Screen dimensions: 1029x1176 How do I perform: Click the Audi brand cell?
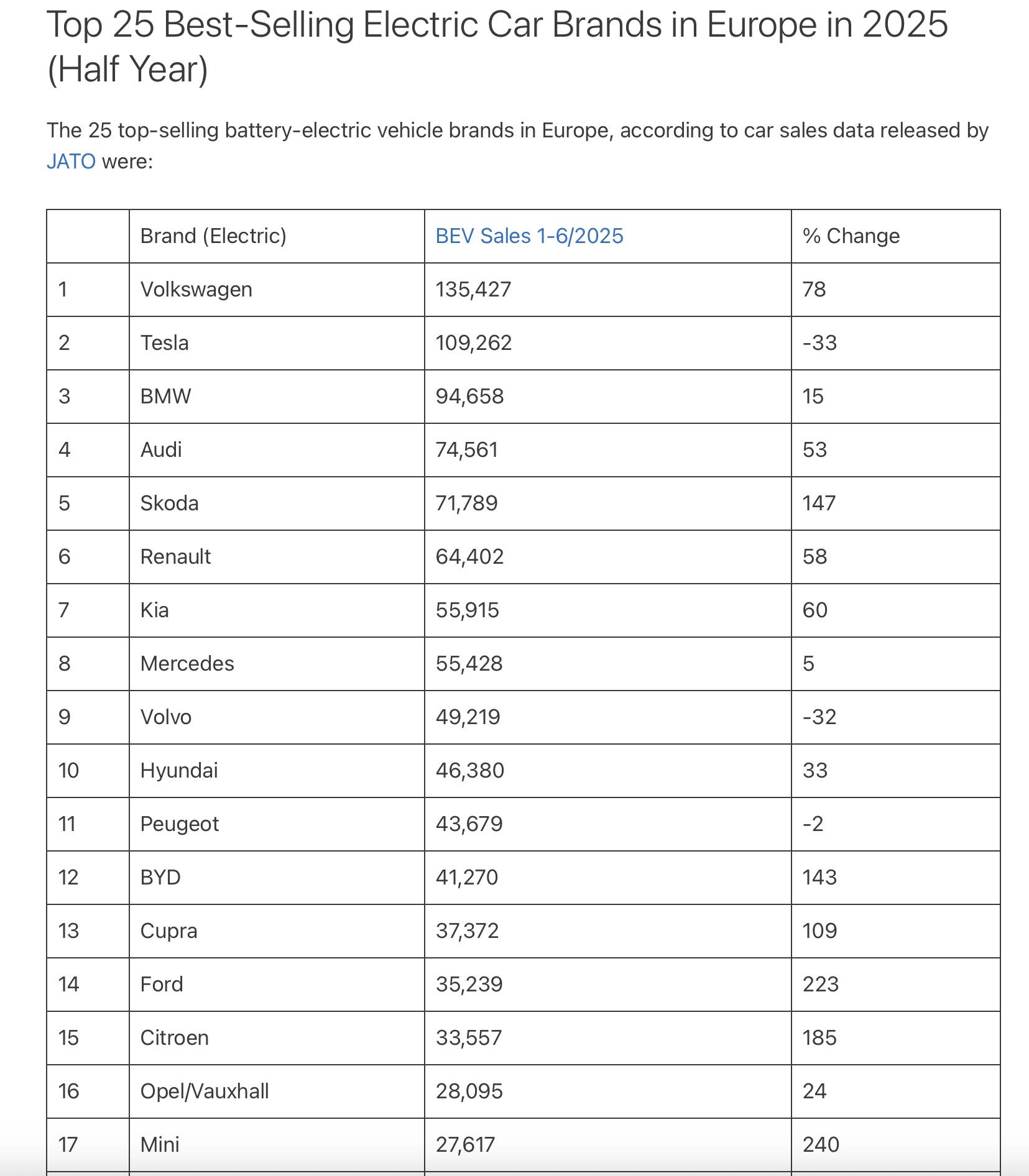161,450
